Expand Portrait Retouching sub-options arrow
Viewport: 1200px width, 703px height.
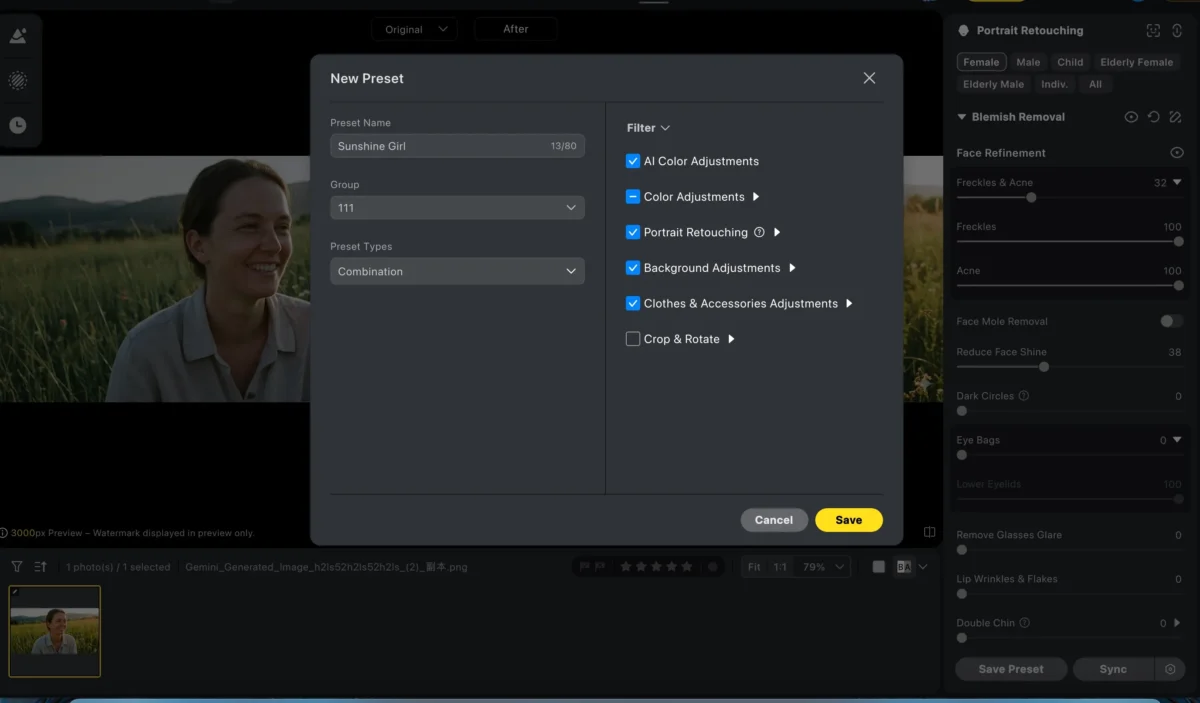click(777, 232)
